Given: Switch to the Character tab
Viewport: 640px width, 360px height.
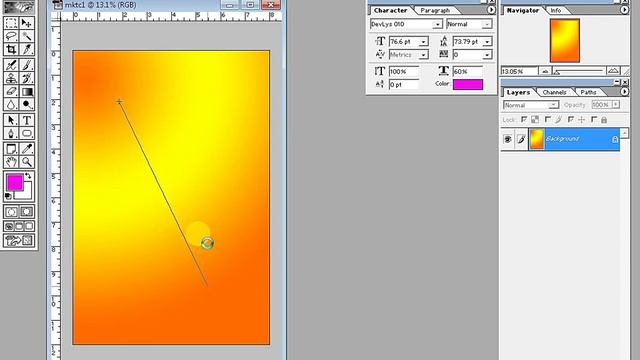Looking at the screenshot, I should pos(391,10).
